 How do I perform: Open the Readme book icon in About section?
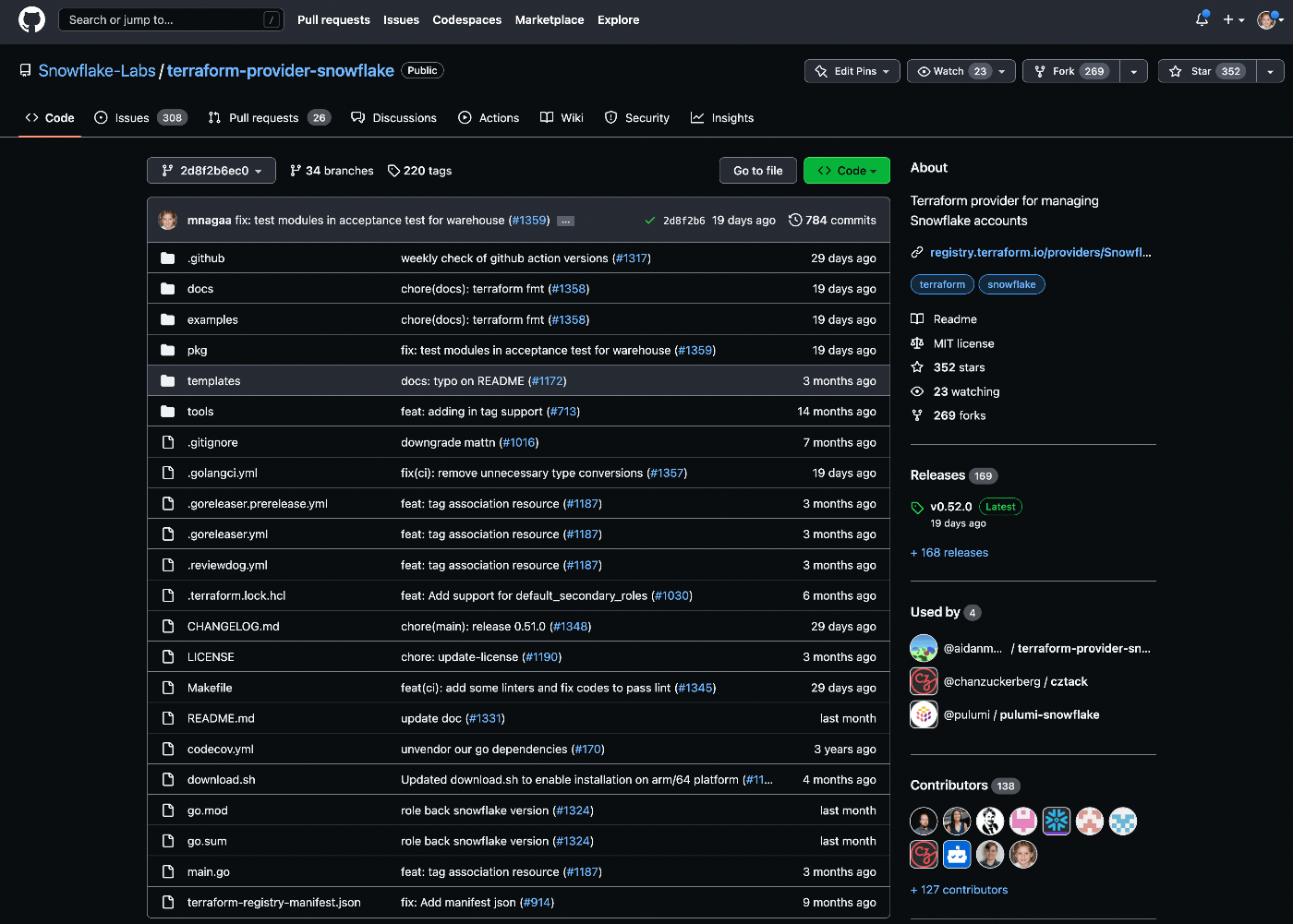pyautogui.click(x=917, y=318)
